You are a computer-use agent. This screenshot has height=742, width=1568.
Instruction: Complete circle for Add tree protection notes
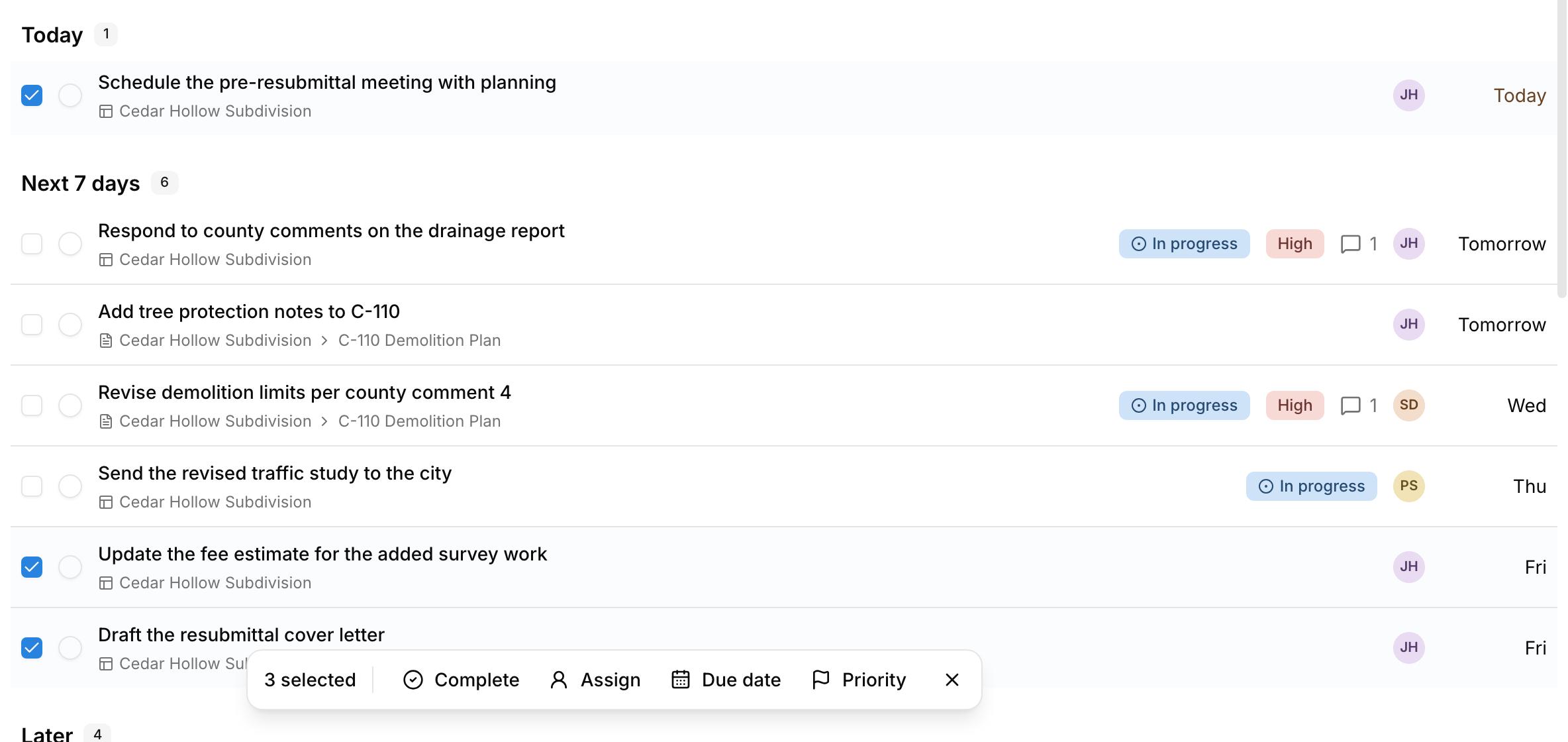(70, 325)
